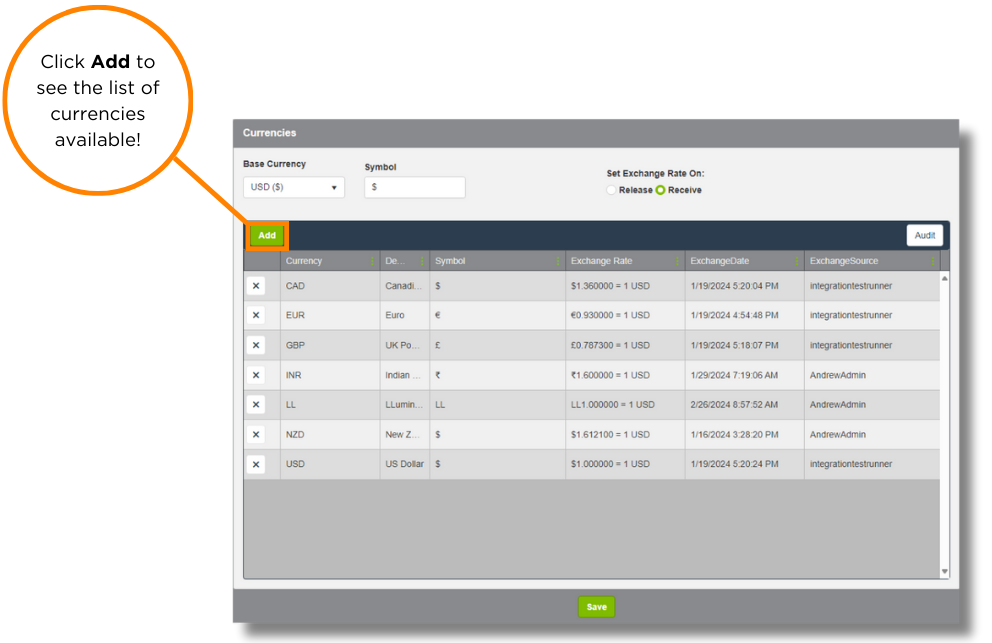
Task: Click the green Add button
Action: [x=267, y=236]
